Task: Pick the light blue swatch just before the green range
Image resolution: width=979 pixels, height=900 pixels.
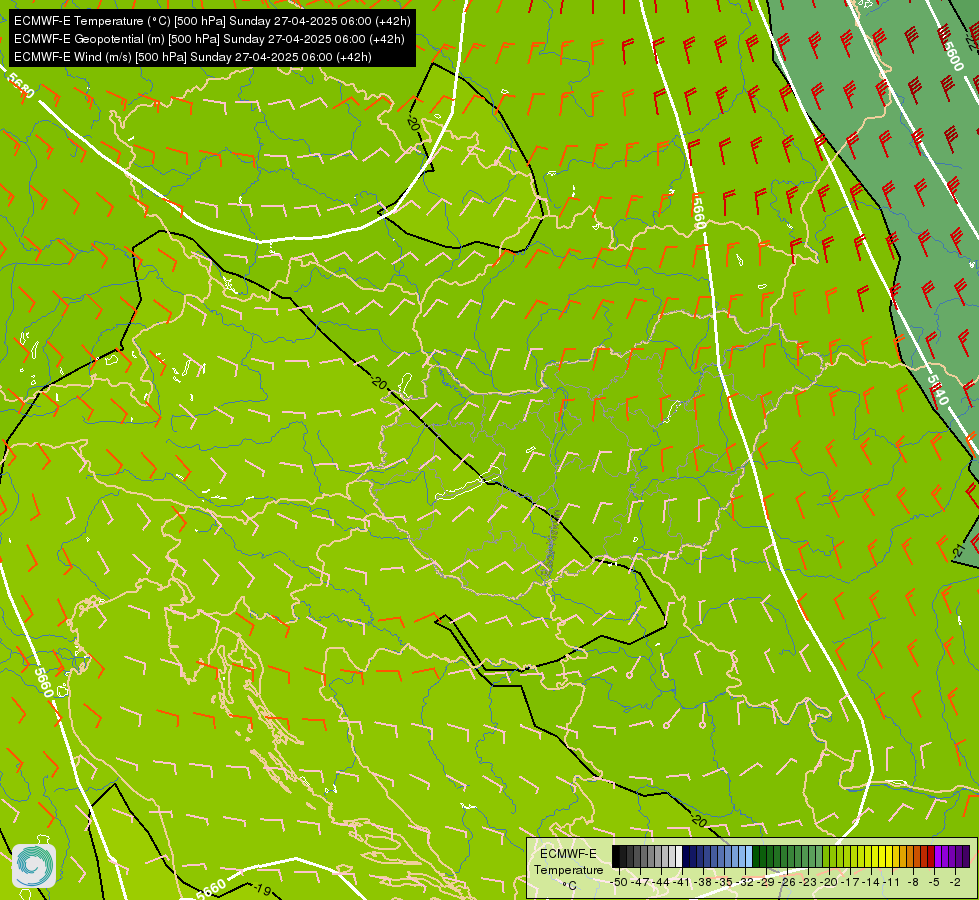Action: pos(749,856)
